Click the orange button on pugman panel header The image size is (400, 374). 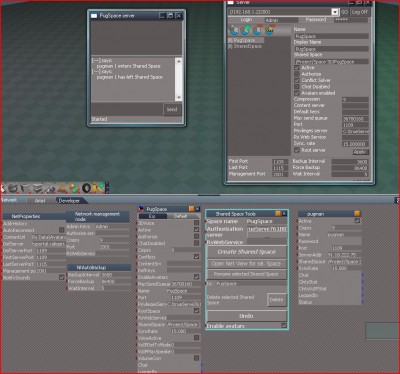tap(357, 213)
